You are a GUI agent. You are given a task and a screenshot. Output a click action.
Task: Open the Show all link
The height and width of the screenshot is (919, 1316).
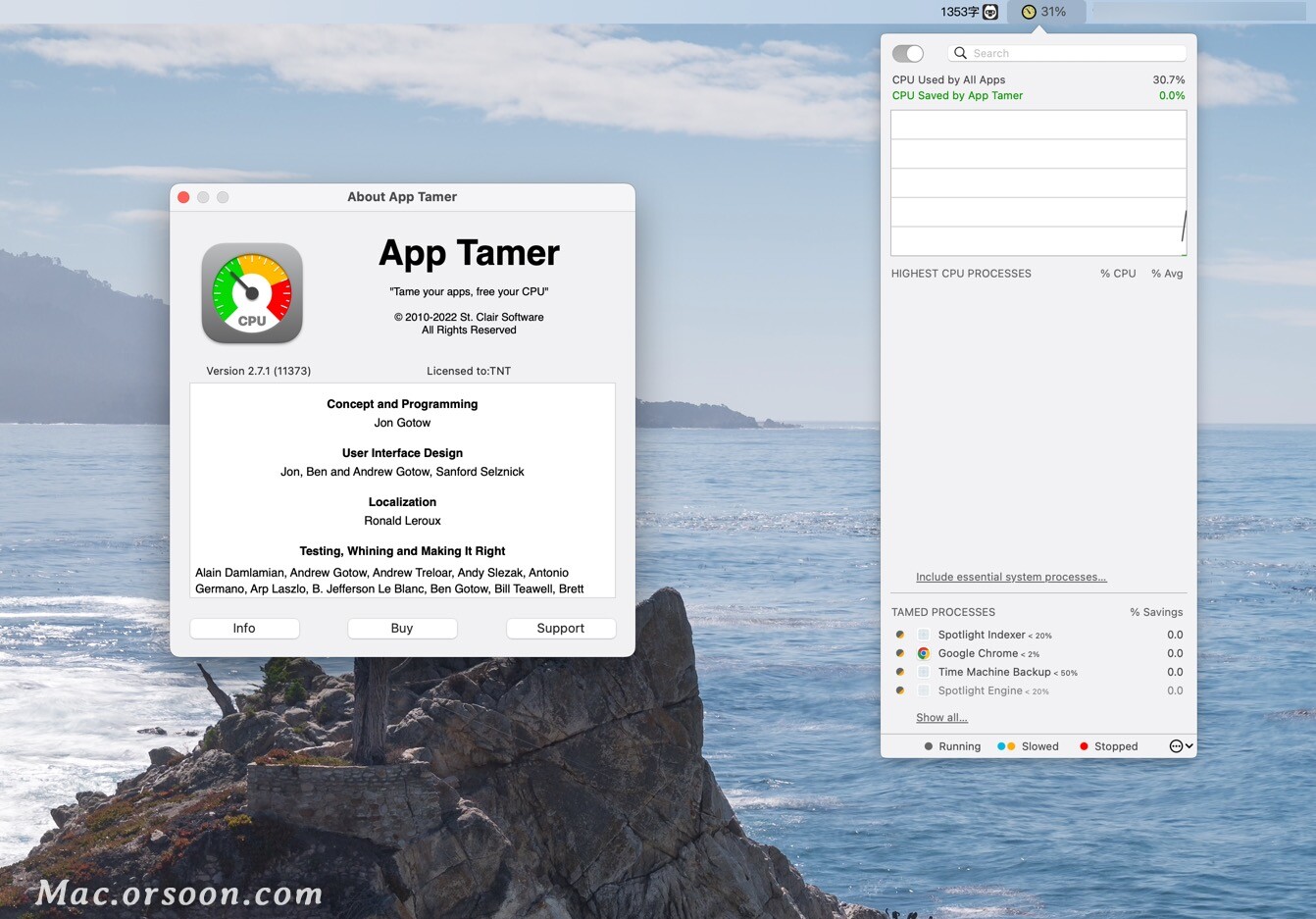(939, 717)
